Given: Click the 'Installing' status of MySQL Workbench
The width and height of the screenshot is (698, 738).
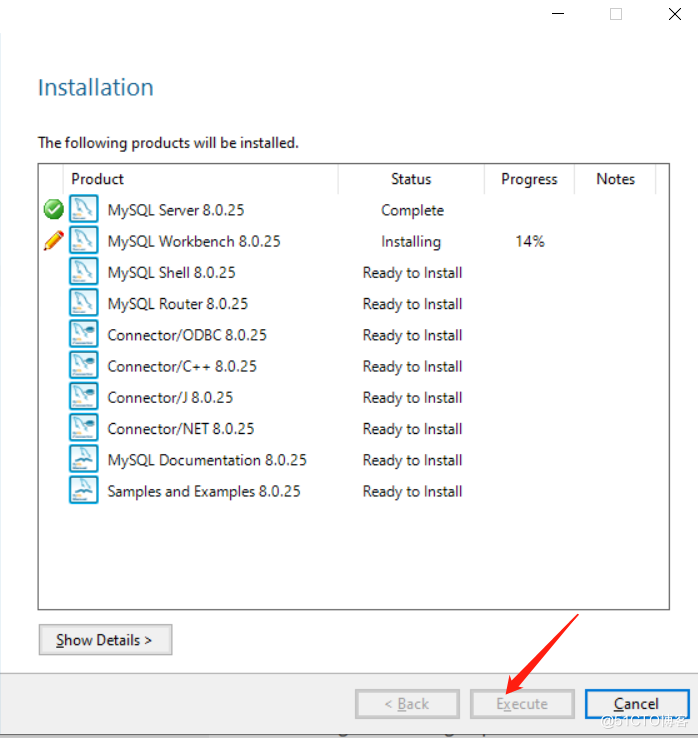Looking at the screenshot, I should [x=411, y=242].
